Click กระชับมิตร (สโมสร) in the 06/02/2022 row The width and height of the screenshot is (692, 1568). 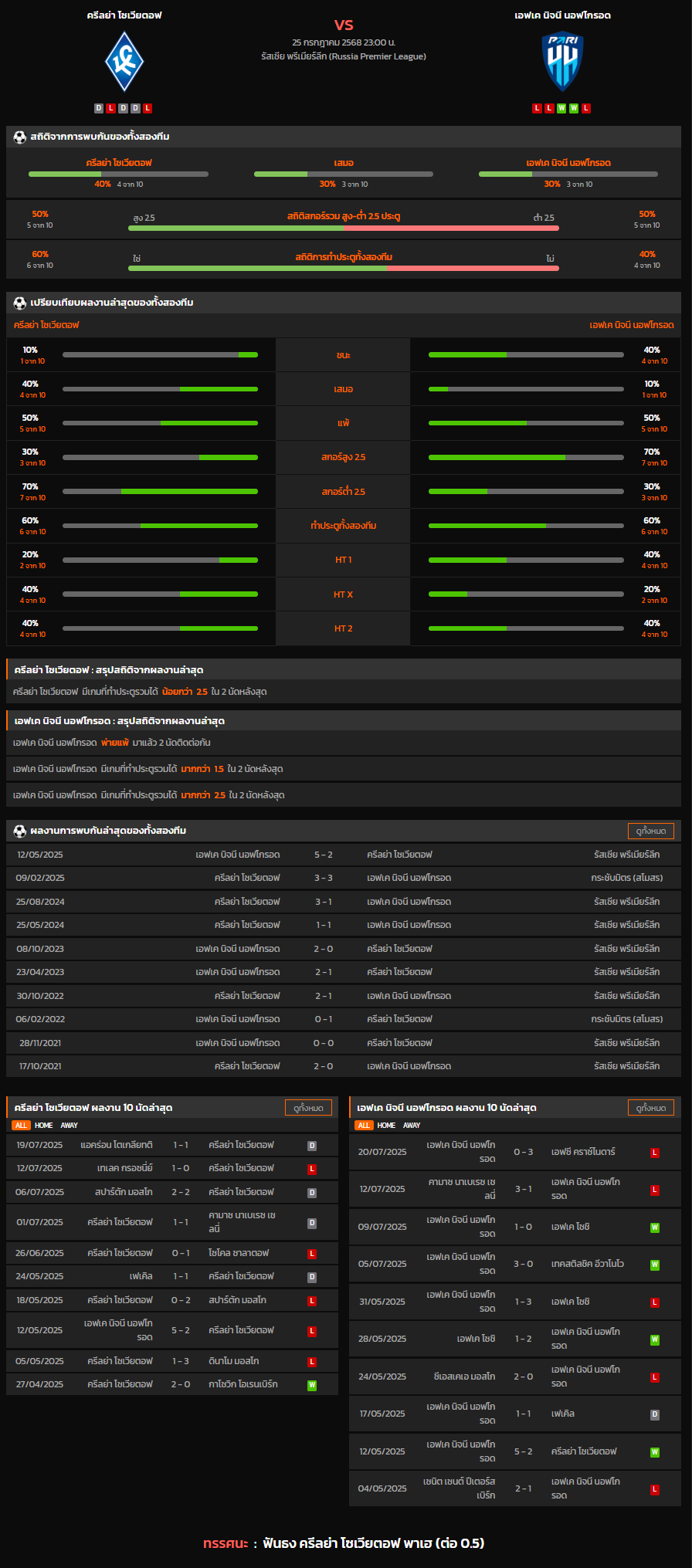(x=627, y=1020)
